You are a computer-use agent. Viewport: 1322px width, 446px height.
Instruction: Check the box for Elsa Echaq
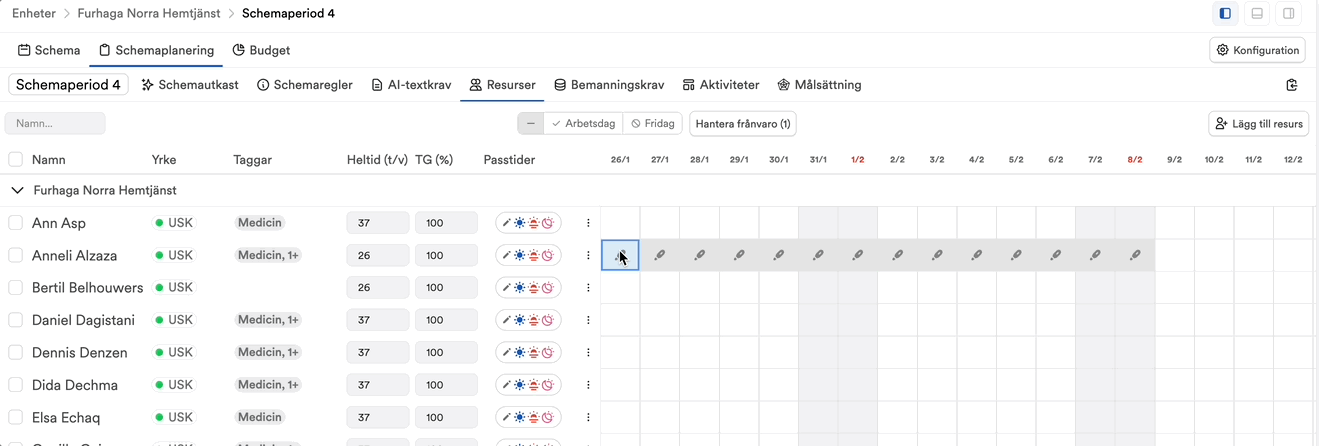pos(15,417)
